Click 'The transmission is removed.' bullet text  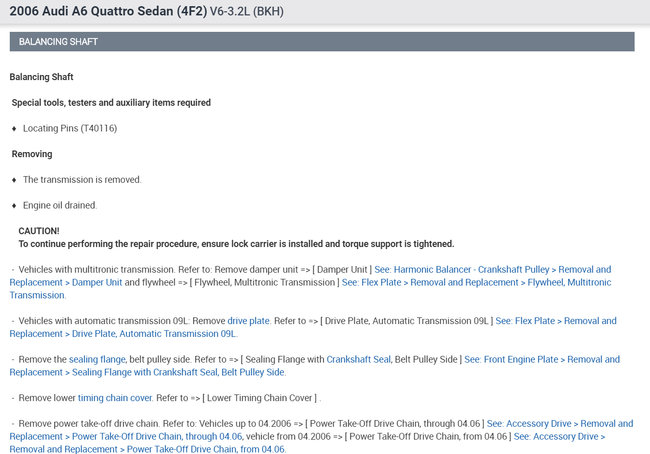pyautogui.click(x=82, y=180)
